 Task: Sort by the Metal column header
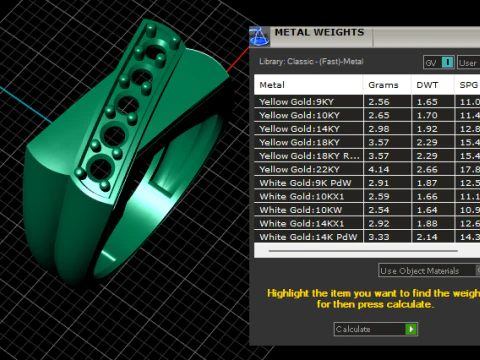pos(308,85)
